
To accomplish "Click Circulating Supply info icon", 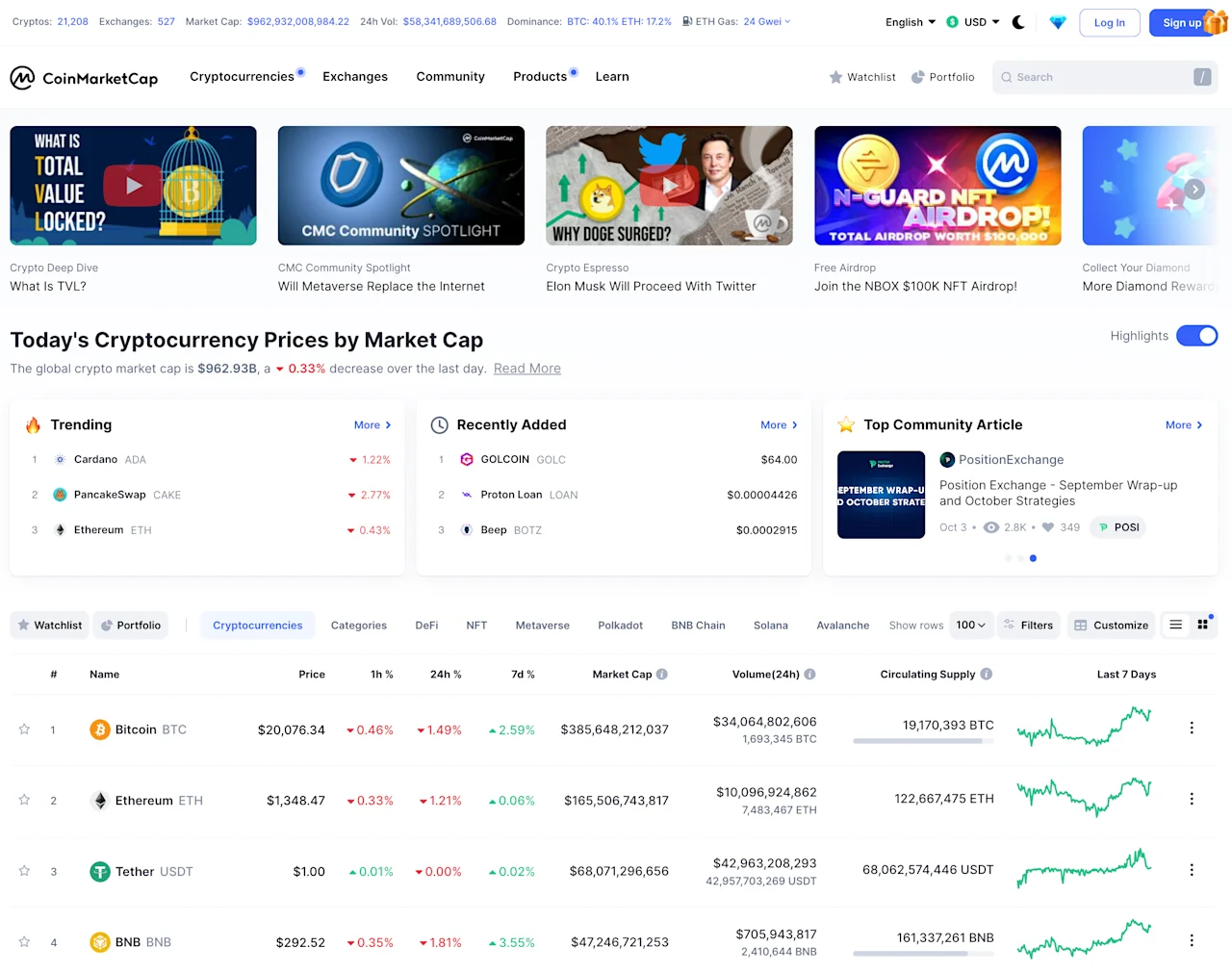I will (987, 675).
